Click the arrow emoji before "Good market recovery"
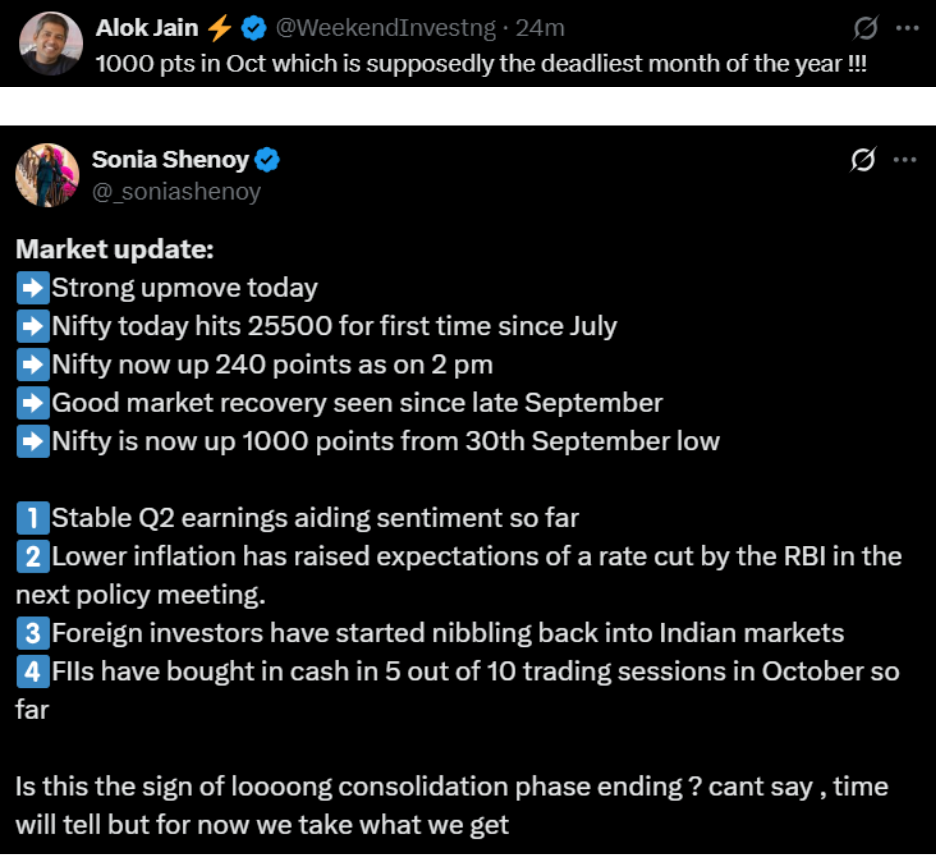Screen dimensions: 936x855 (32, 403)
